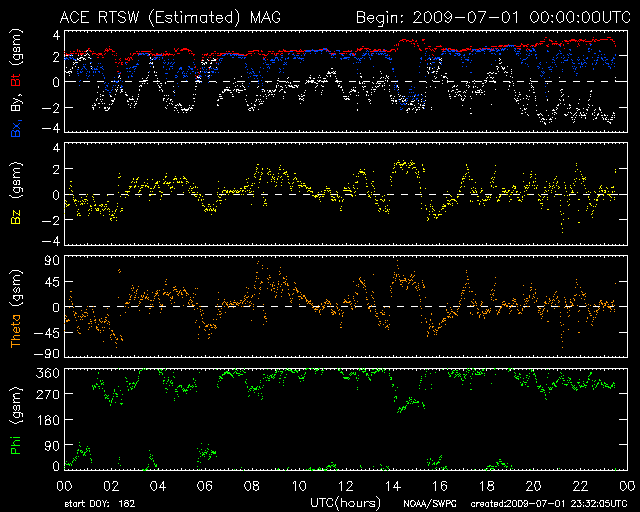The height and width of the screenshot is (512, 640).
Task: Click the '14' hour tick label
Action: [x=393, y=486]
